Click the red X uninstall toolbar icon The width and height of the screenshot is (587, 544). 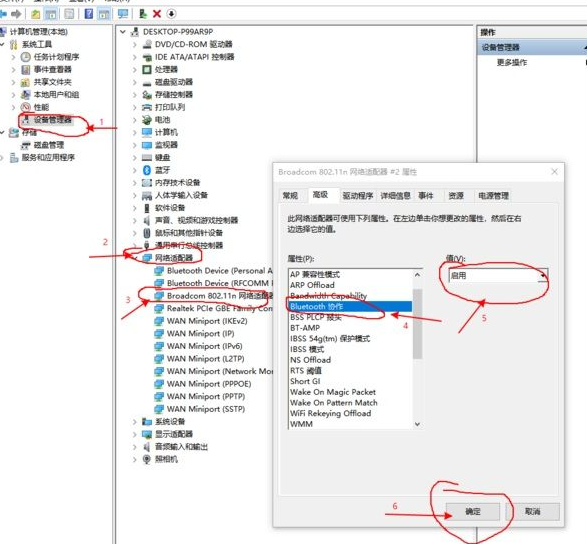157,14
